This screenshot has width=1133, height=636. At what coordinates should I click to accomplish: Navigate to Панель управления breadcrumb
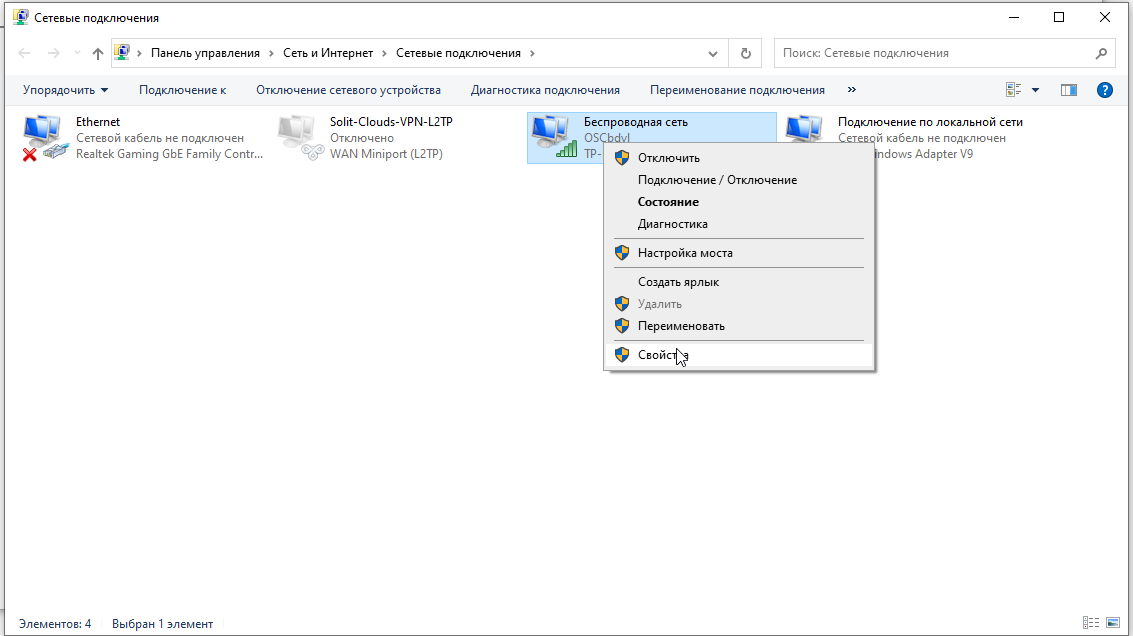click(205, 53)
